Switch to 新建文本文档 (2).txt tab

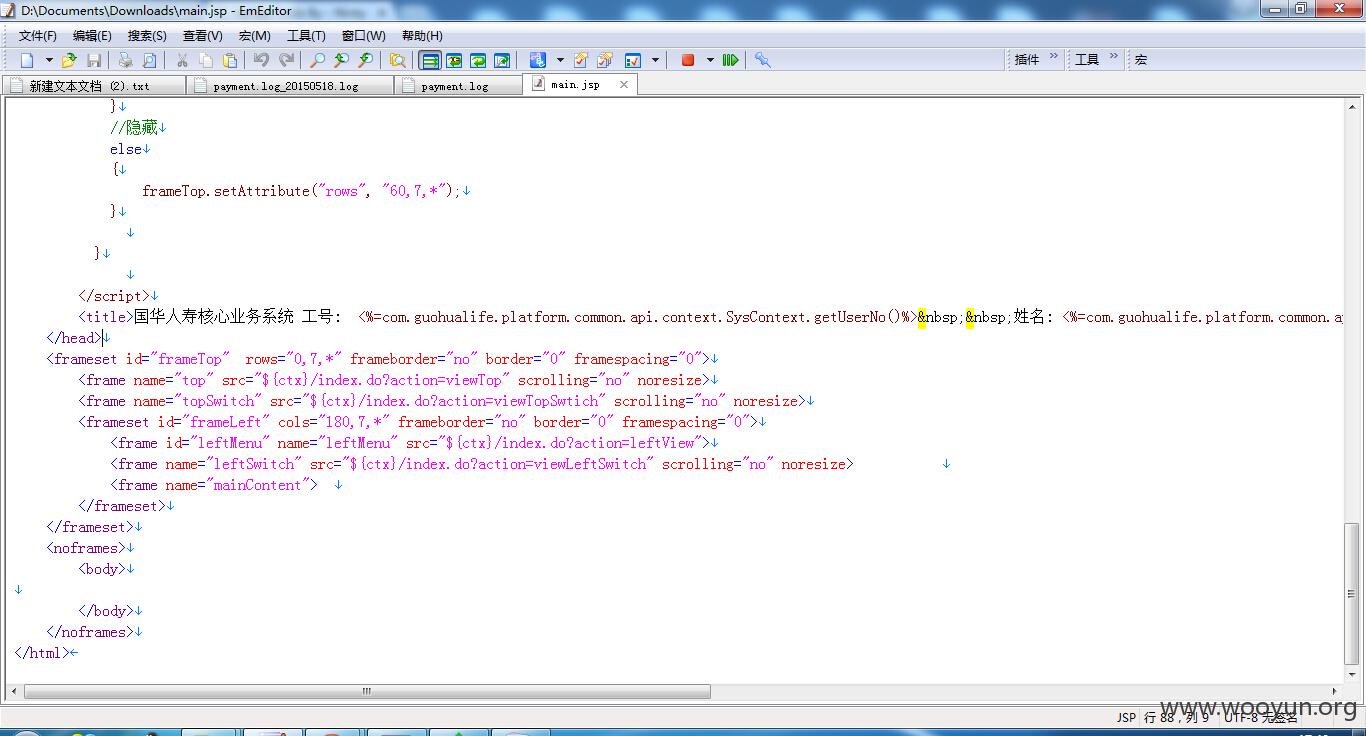[x=94, y=86]
